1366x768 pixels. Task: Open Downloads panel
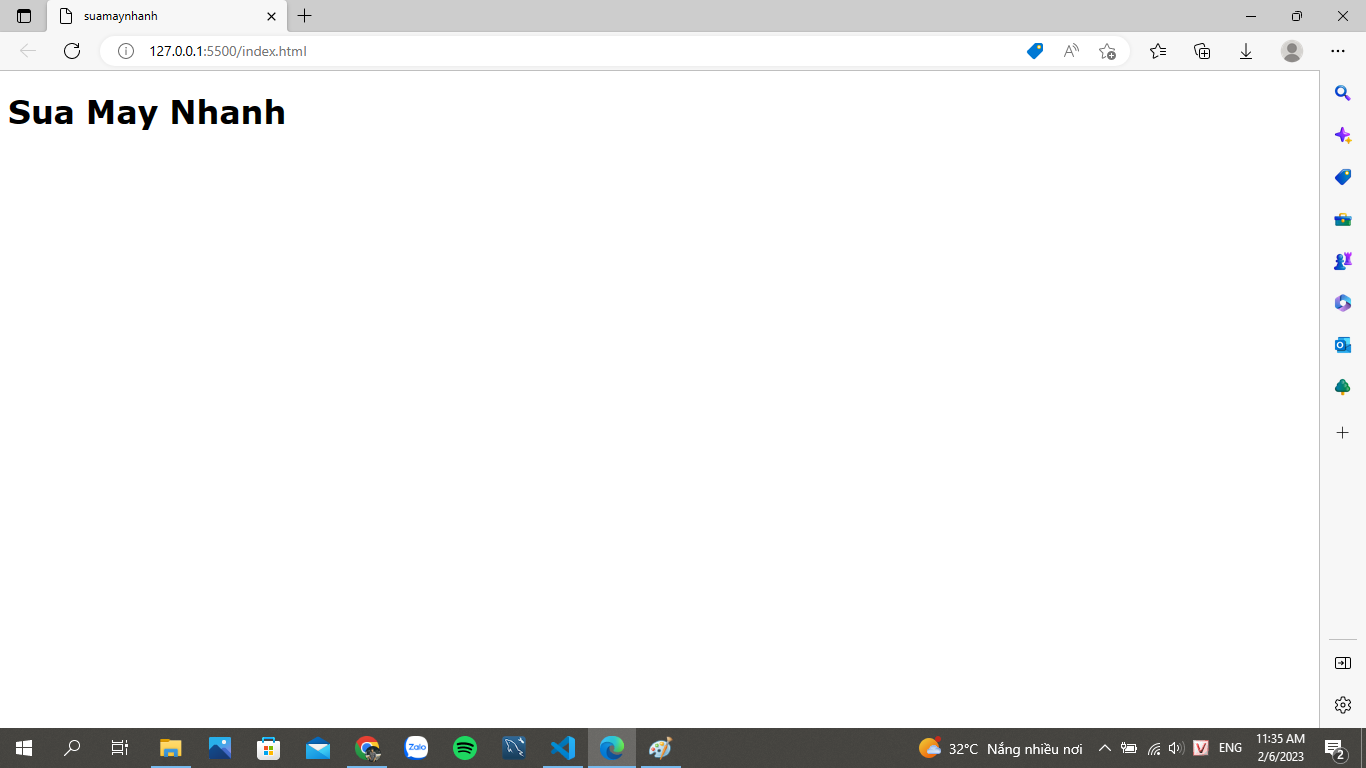(x=1246, y=51)
